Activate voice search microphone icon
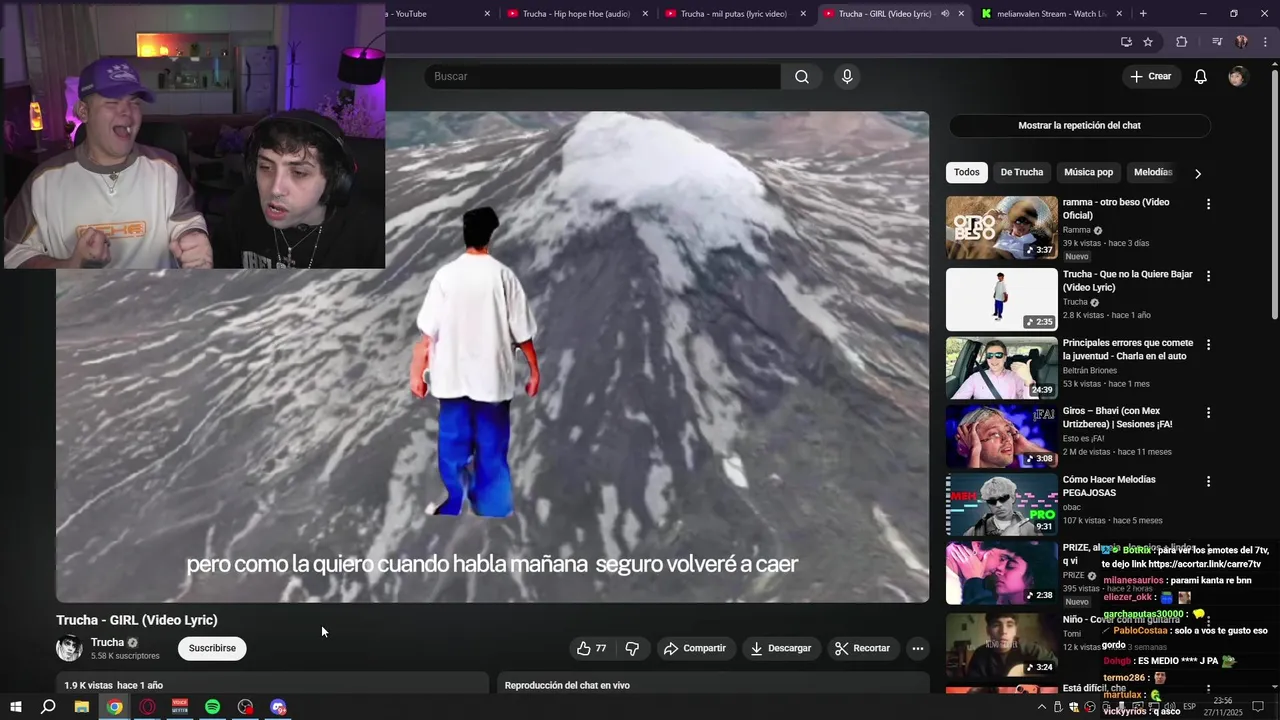This screenshot has width=1280, height=720. [x=847, y=77]
